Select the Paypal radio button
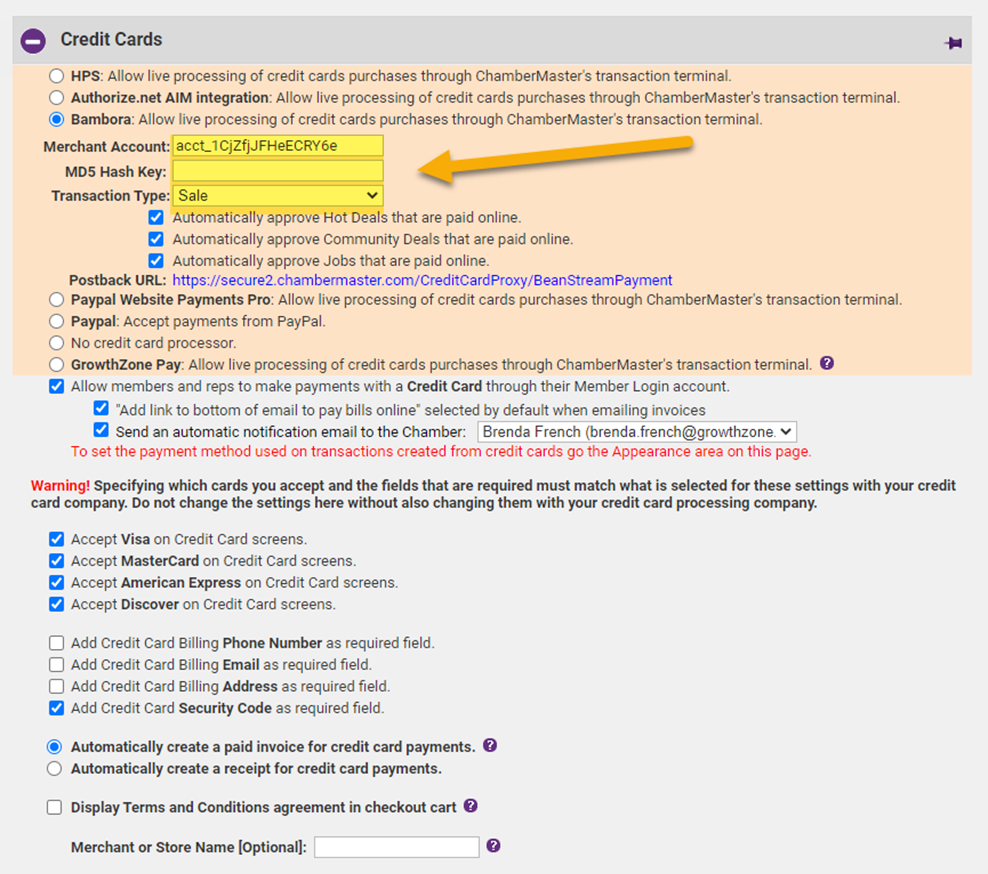 coord(57,321)
